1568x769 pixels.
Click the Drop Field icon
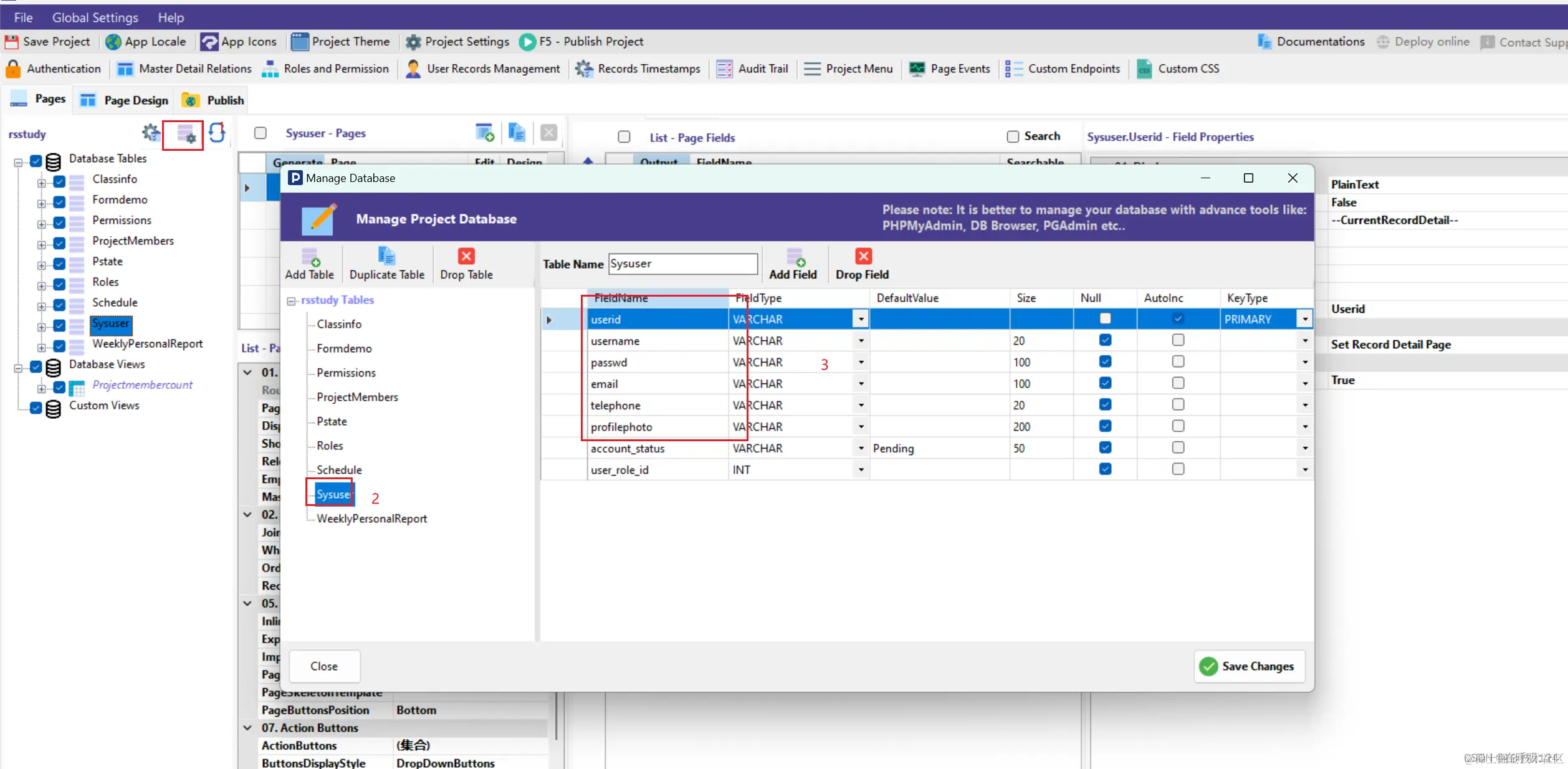[863, 257]
